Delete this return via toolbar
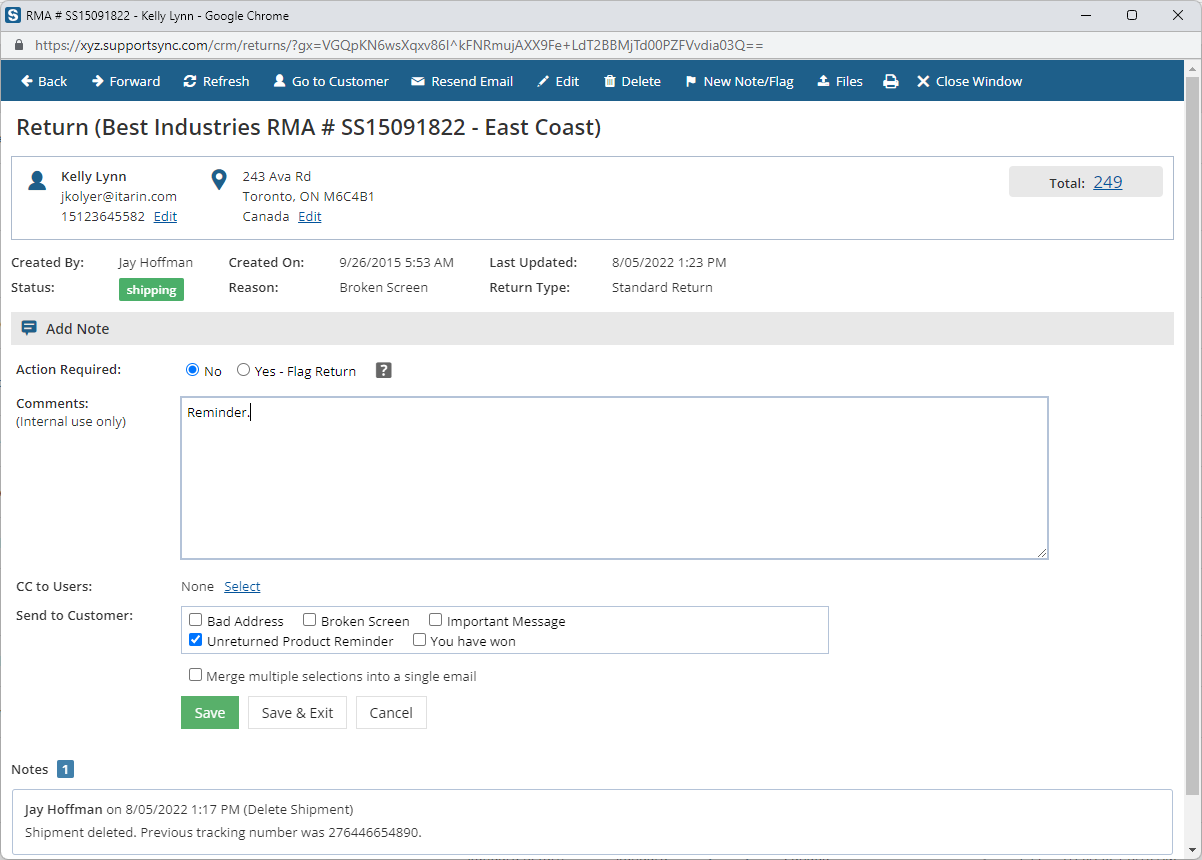Screen dimensions: 1202x860 coord(632,82)
